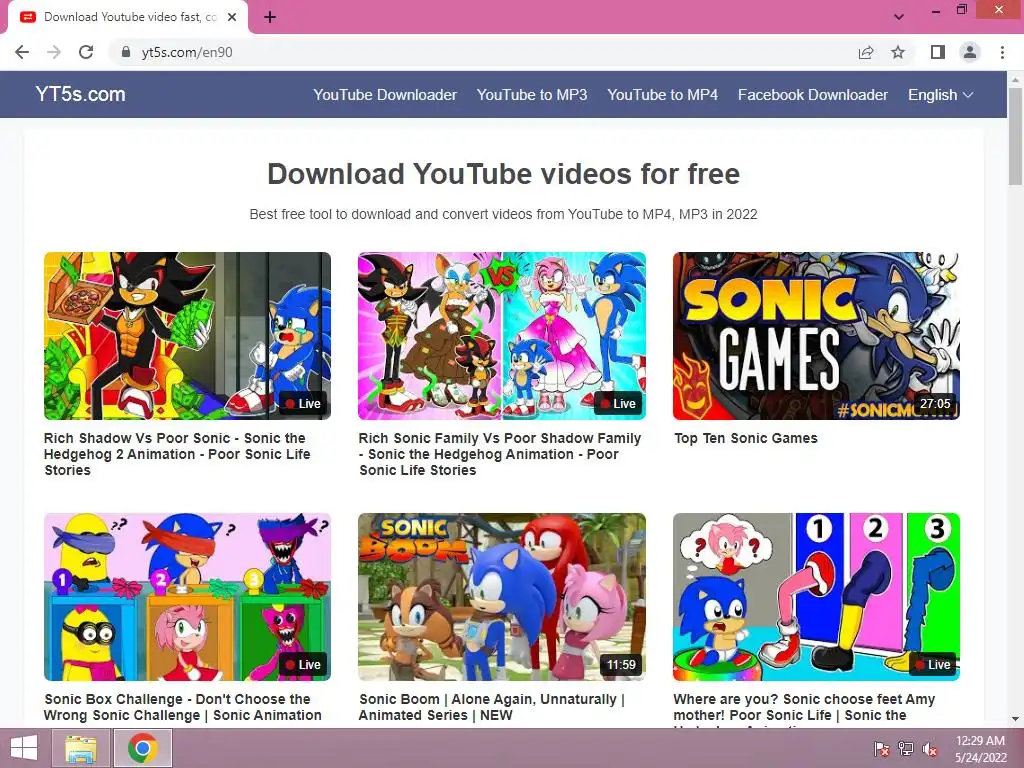Open the Rich Shadow Vs Poor Sonic thumbnail
Viewport: 1024px width, 768px height.
[x=187, y=336]
